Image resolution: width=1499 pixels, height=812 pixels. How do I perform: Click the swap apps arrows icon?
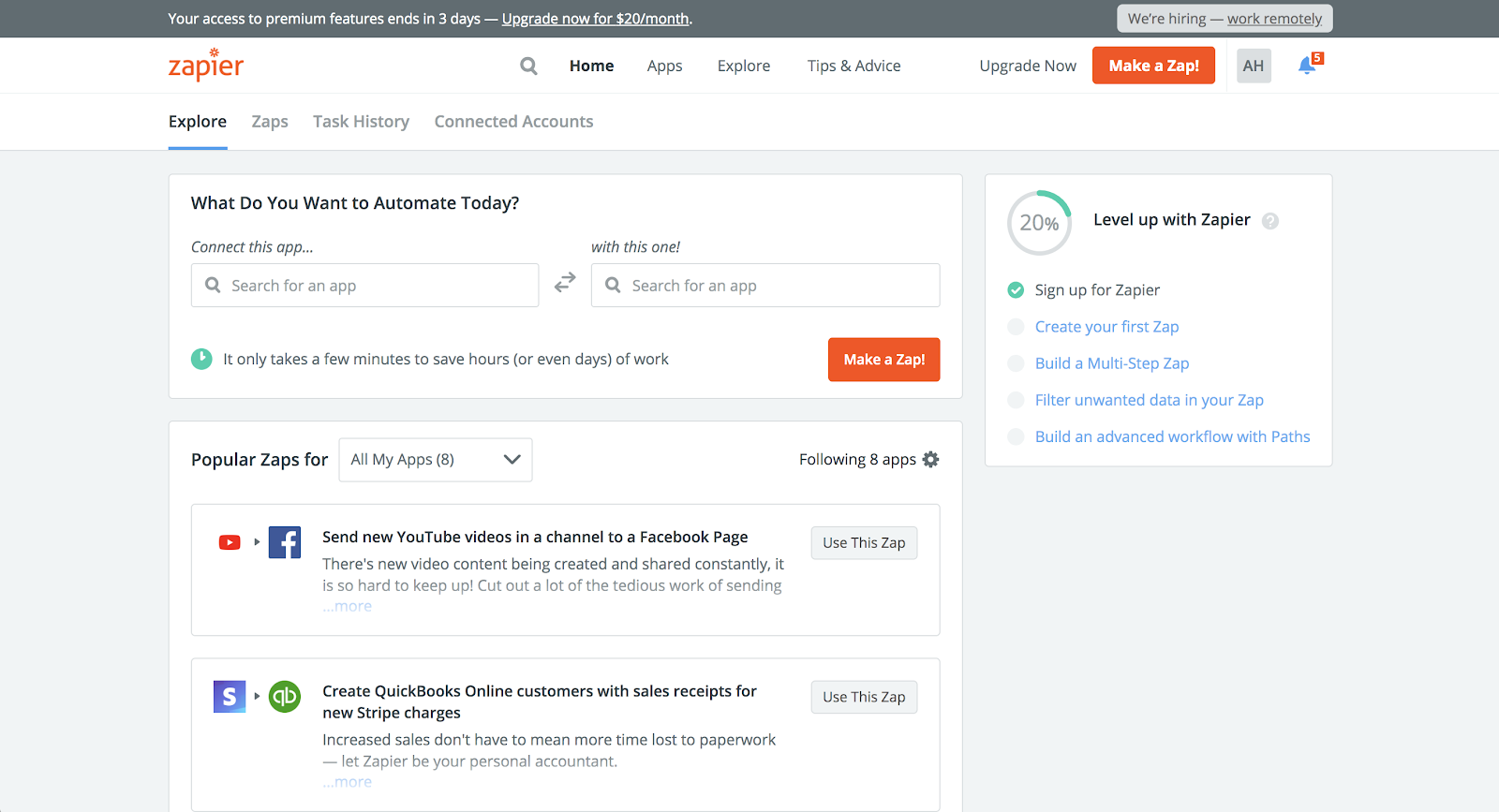click(x=565, y=283)
